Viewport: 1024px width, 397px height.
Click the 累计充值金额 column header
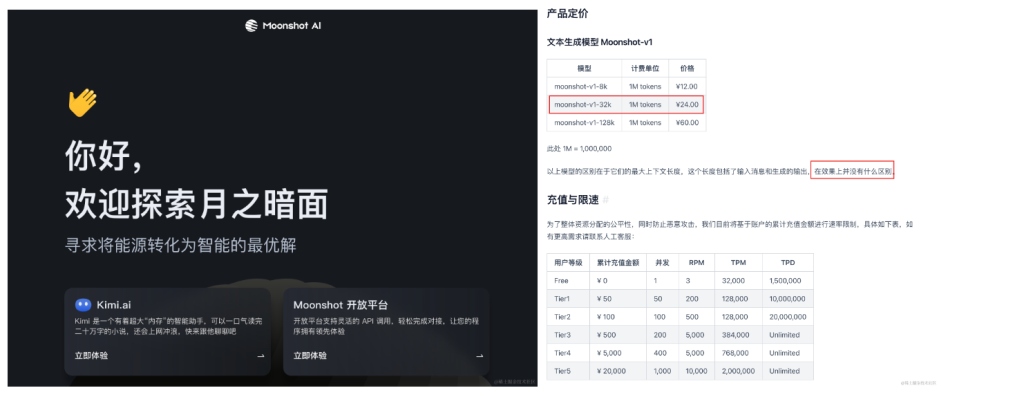click(618, 262)
